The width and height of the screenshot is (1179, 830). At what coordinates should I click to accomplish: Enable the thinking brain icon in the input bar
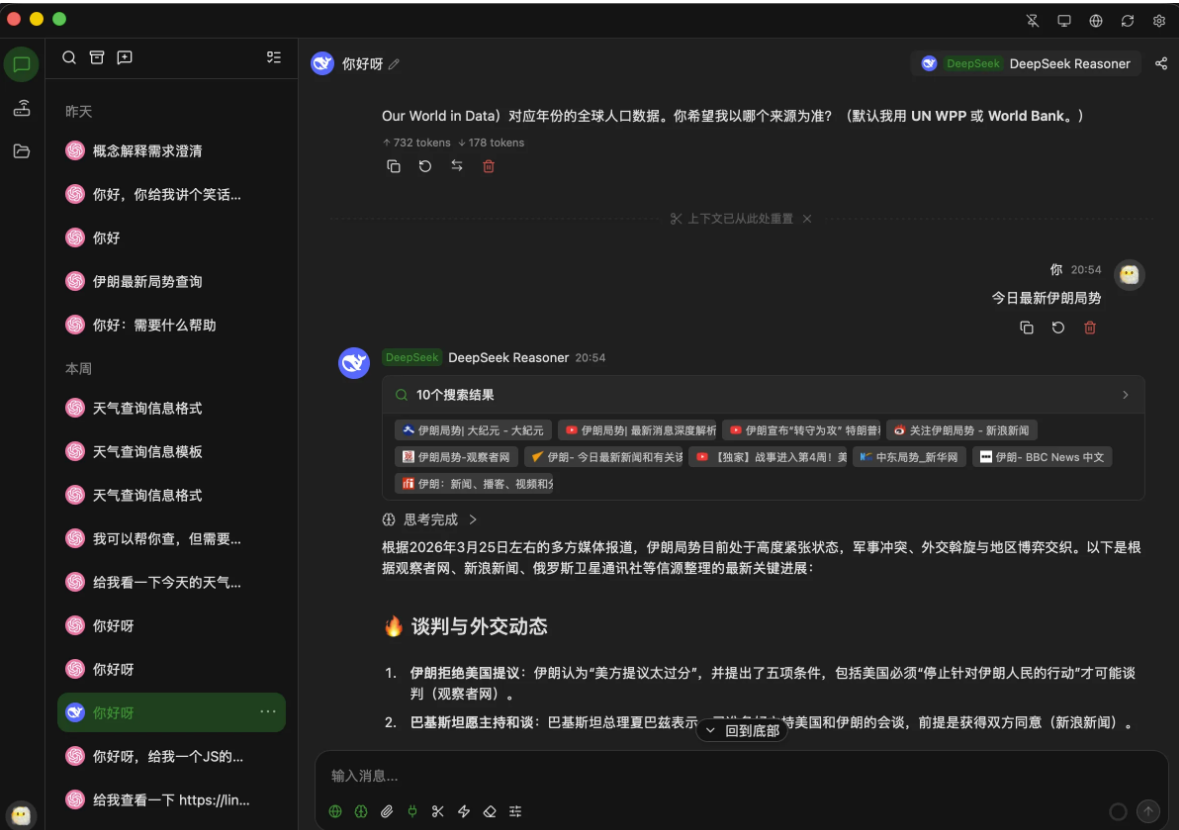(361, 811)
